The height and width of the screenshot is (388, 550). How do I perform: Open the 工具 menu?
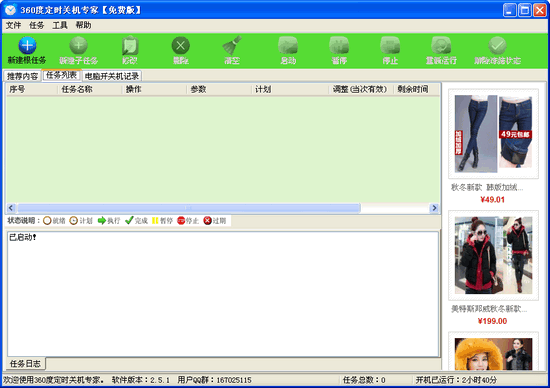pyautogui.click(x=60, y=25)
